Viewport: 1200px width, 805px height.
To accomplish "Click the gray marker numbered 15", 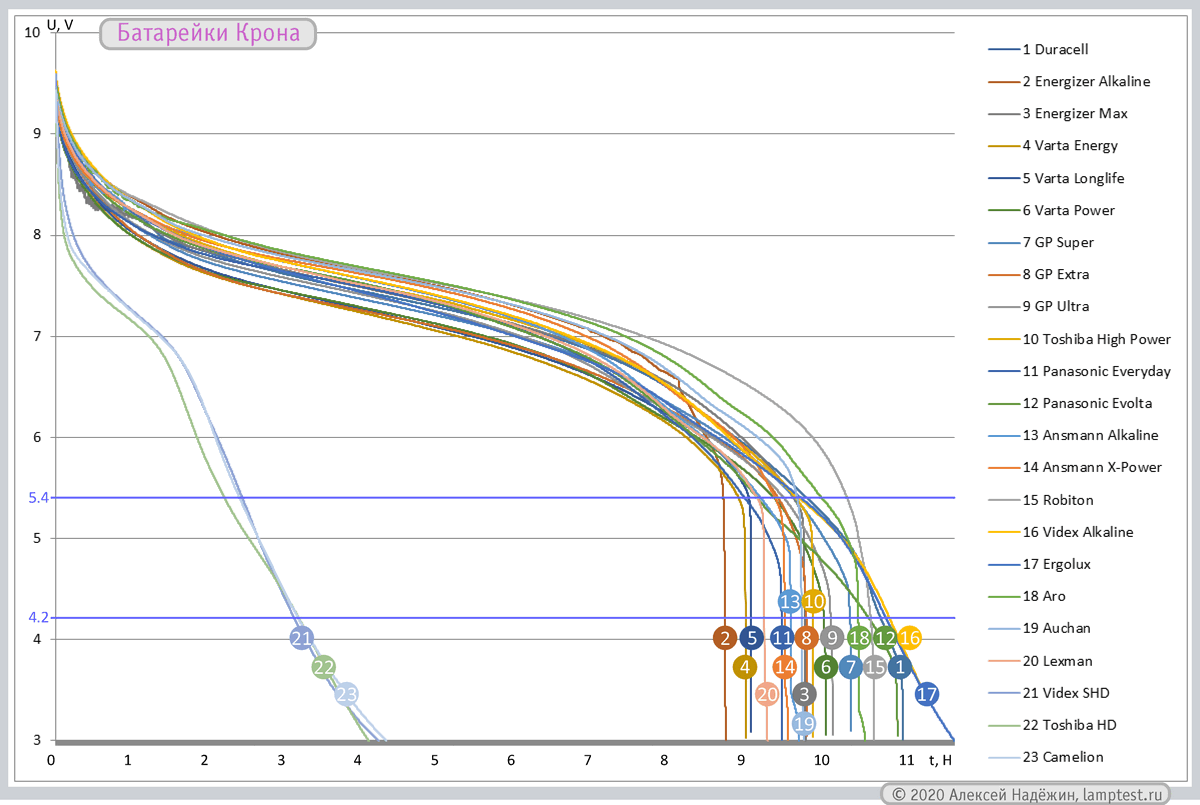I will (x=875, y=667).
